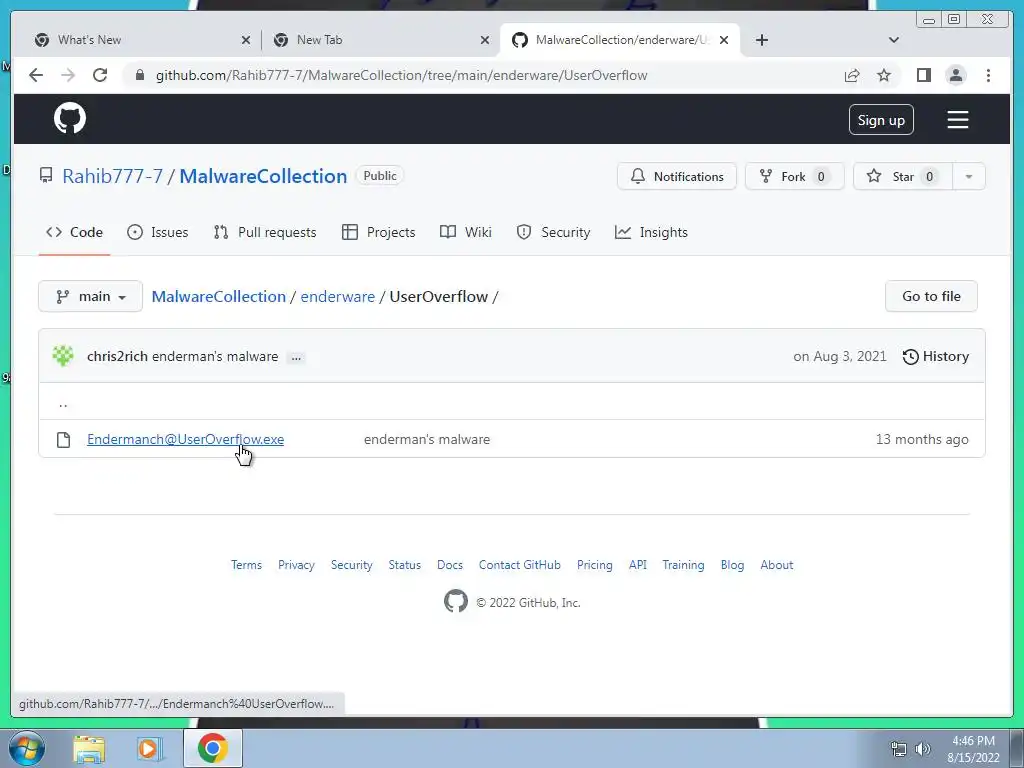Open the tab search chevron dropdown

893,40
